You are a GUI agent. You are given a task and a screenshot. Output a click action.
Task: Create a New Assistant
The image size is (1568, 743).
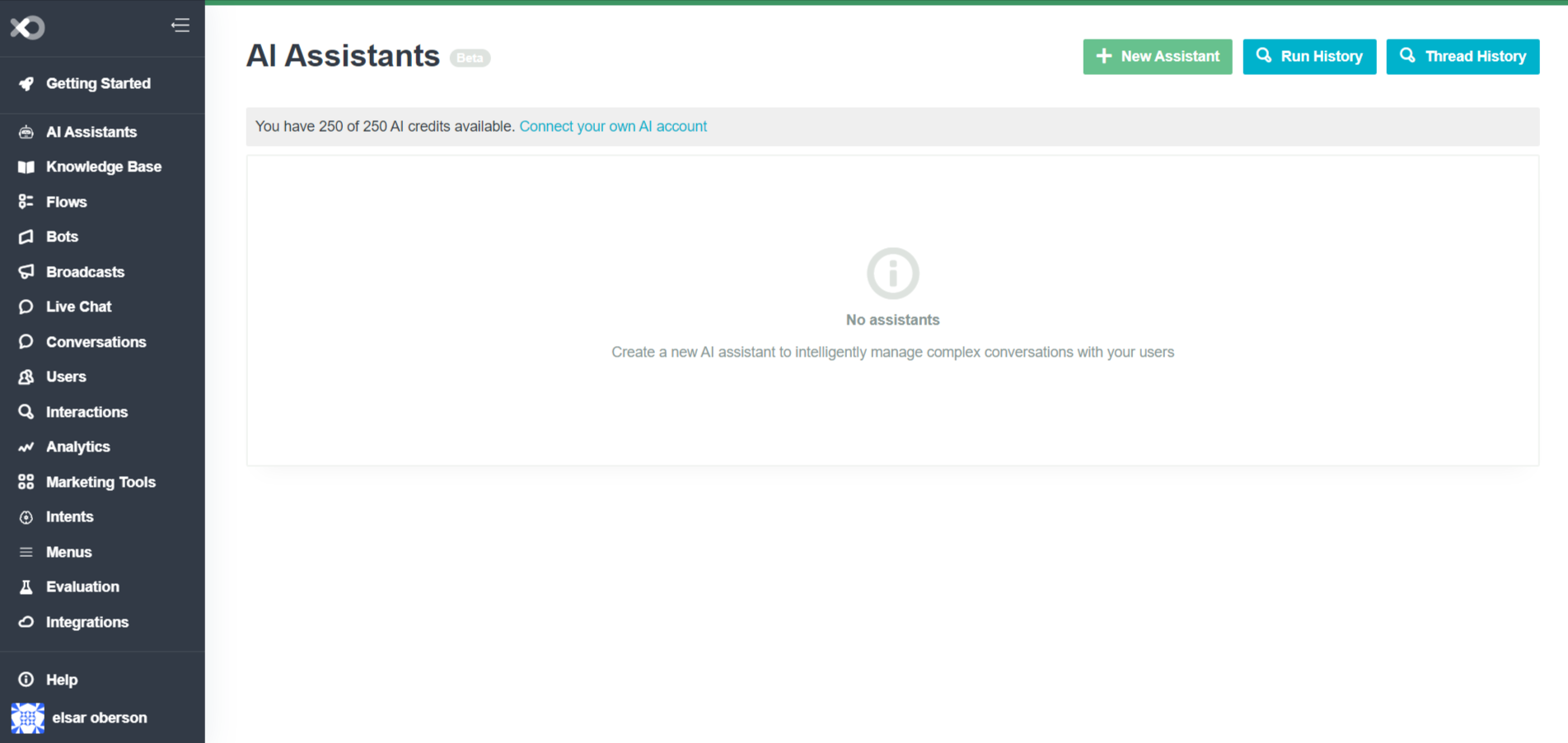point(1157,56)
